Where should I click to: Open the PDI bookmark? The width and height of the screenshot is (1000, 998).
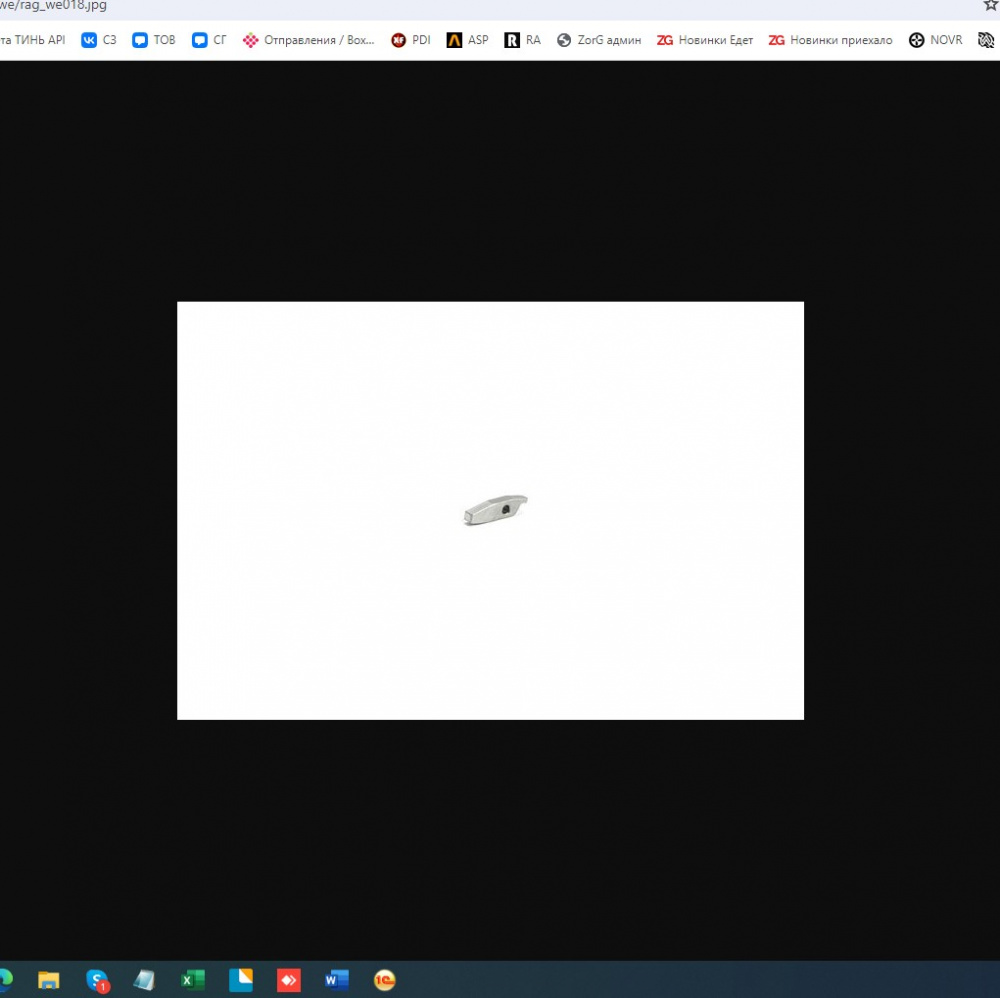pyautogui.click(x=411, y=40)
